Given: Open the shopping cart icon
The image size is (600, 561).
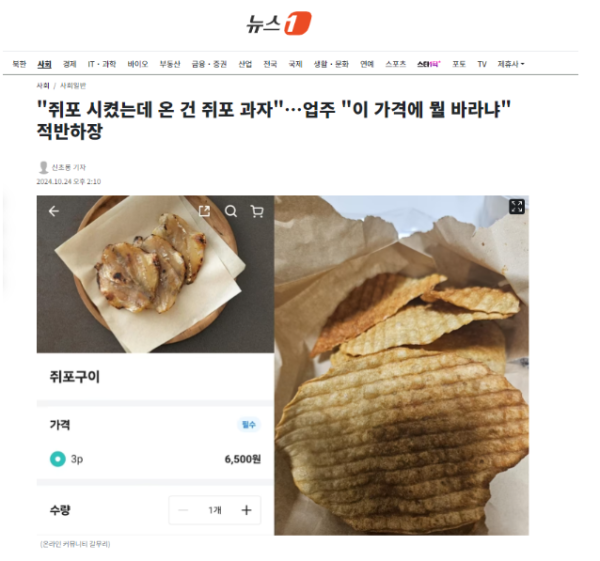Looking at the screenshot, I should tap(257, 211).
